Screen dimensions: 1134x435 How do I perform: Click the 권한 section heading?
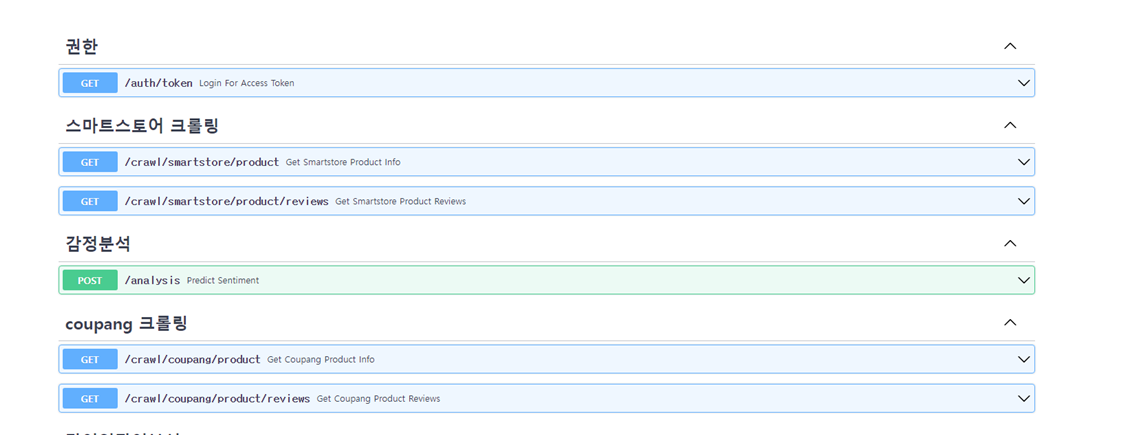[82, 46]
